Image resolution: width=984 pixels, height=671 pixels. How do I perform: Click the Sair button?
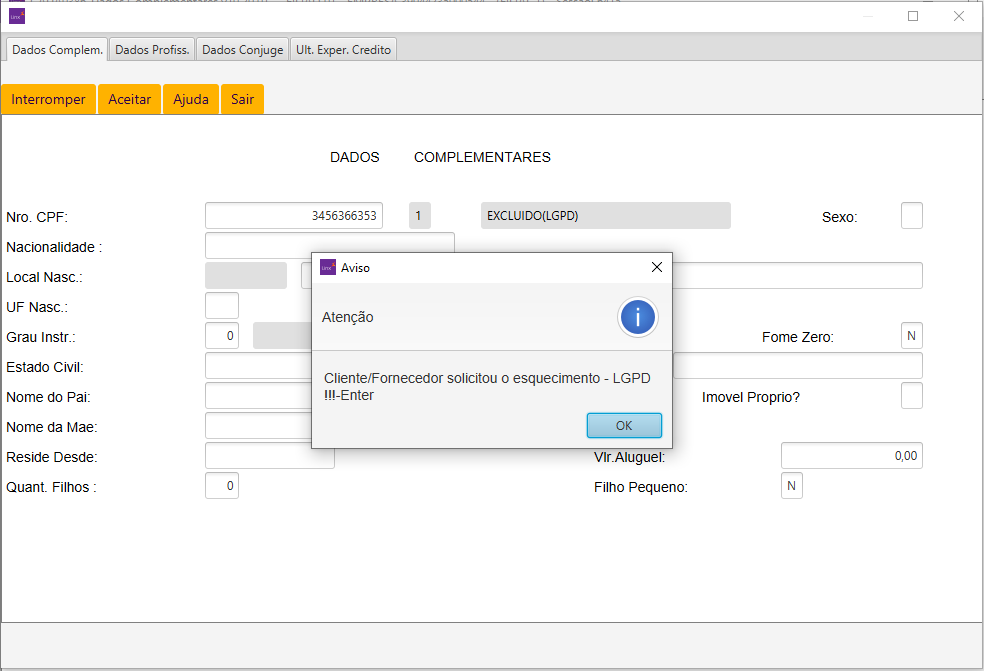pos(242,99)
